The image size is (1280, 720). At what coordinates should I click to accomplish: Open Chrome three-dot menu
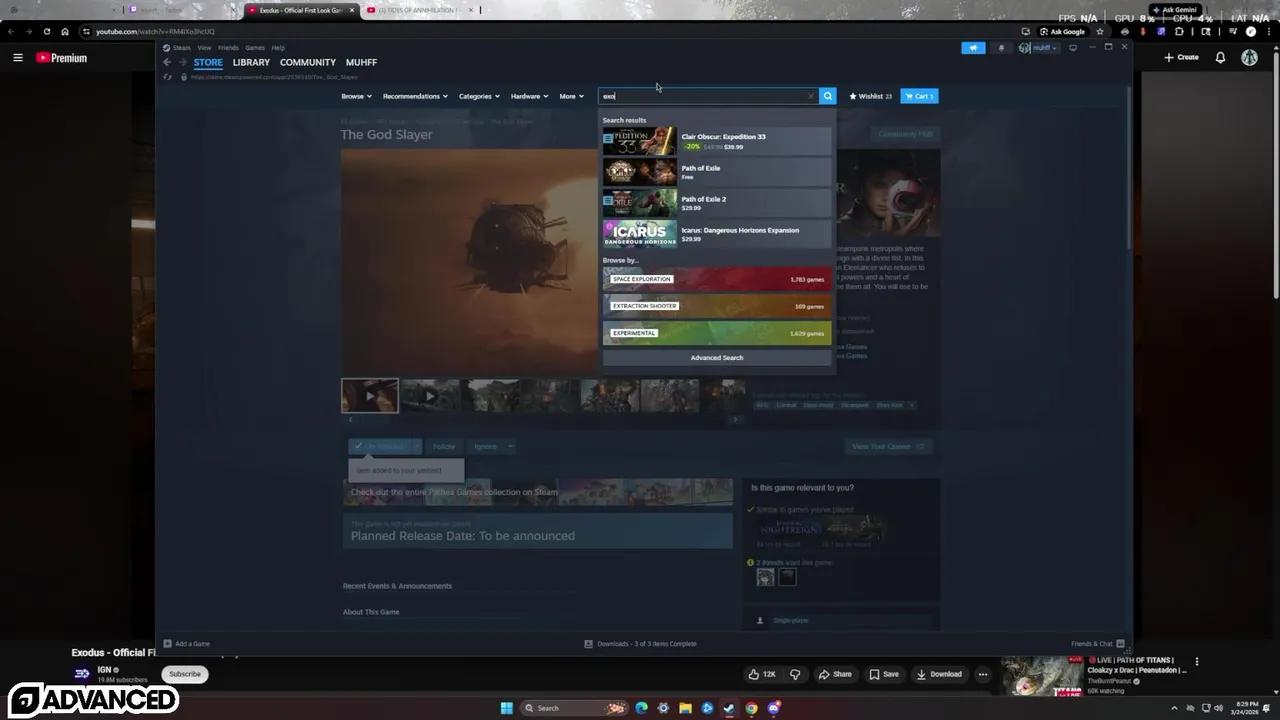(x=1267, y=31)
